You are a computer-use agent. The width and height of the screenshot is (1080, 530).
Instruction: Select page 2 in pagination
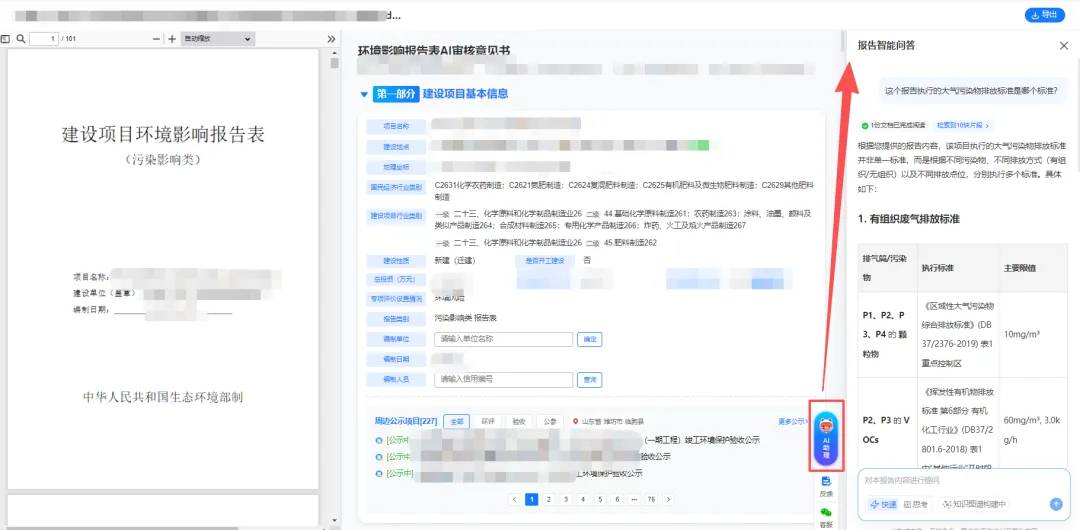click(x=548, y=499)
